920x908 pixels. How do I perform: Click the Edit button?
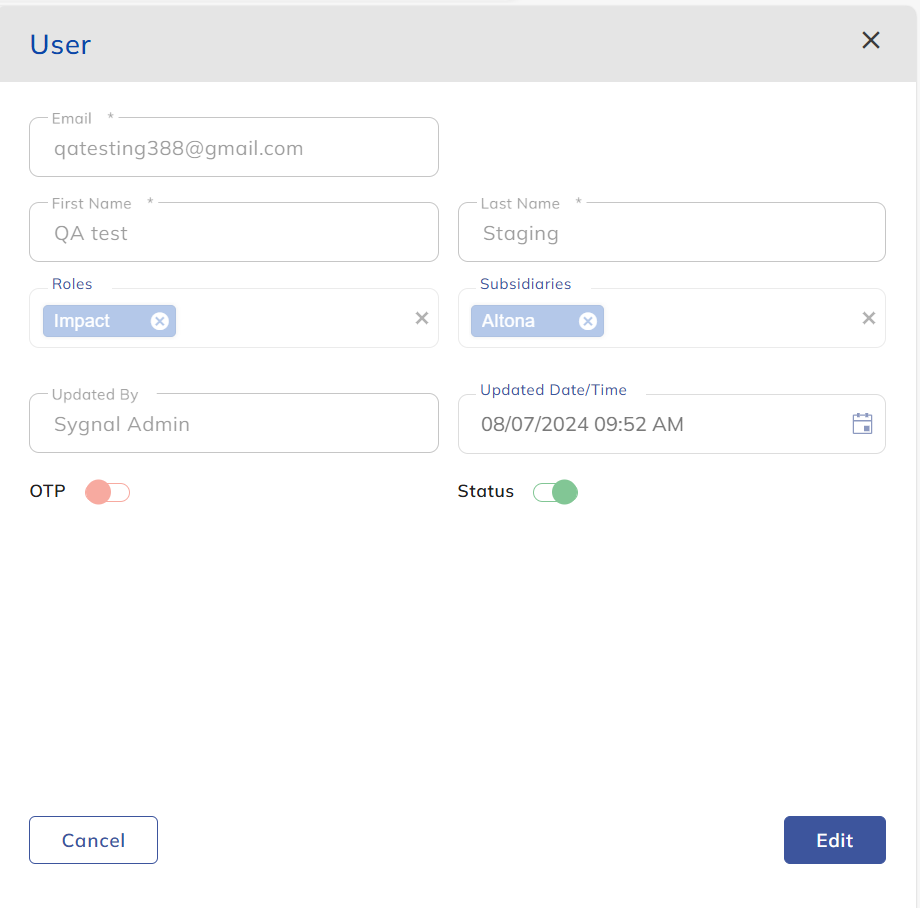(834, 840)
